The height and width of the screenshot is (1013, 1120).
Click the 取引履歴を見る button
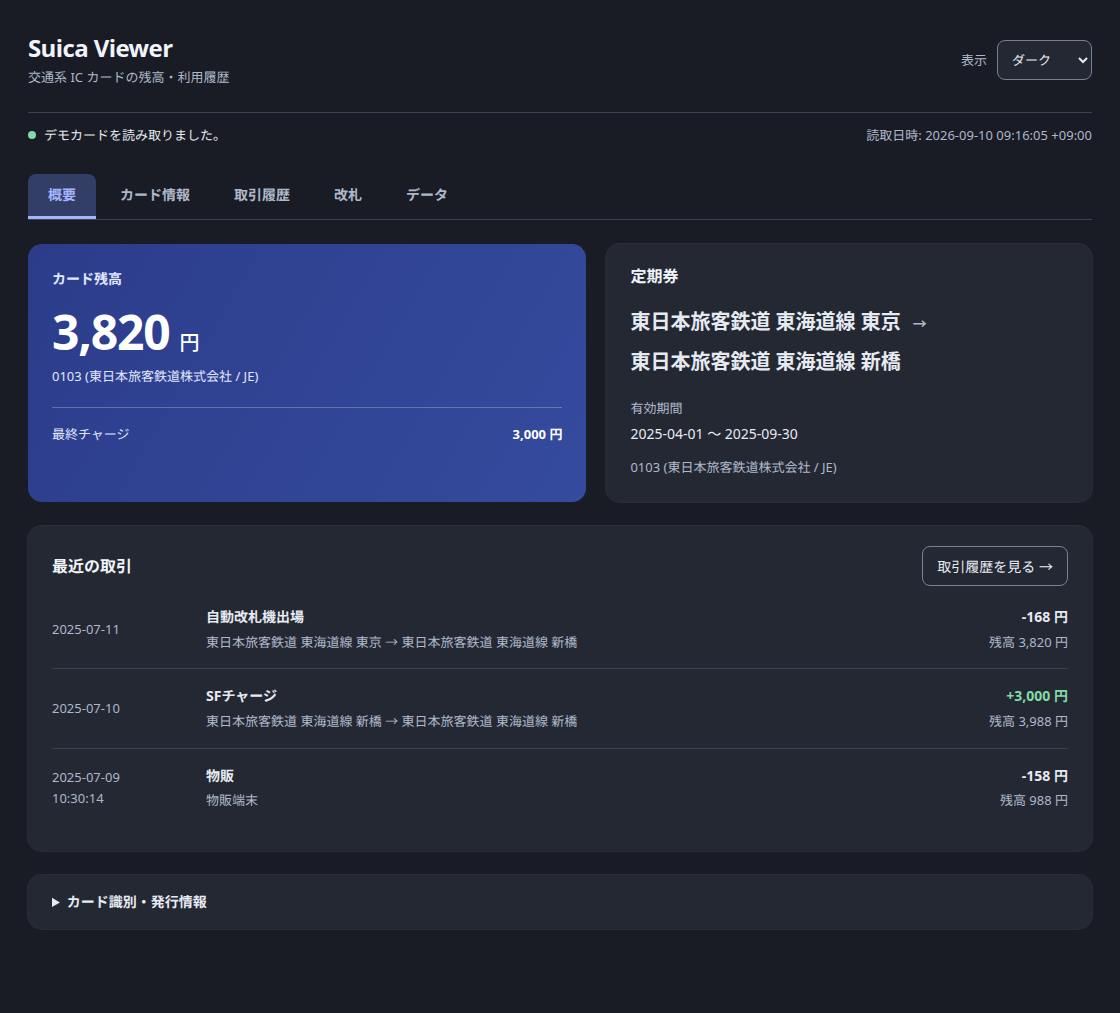point(994,566)
